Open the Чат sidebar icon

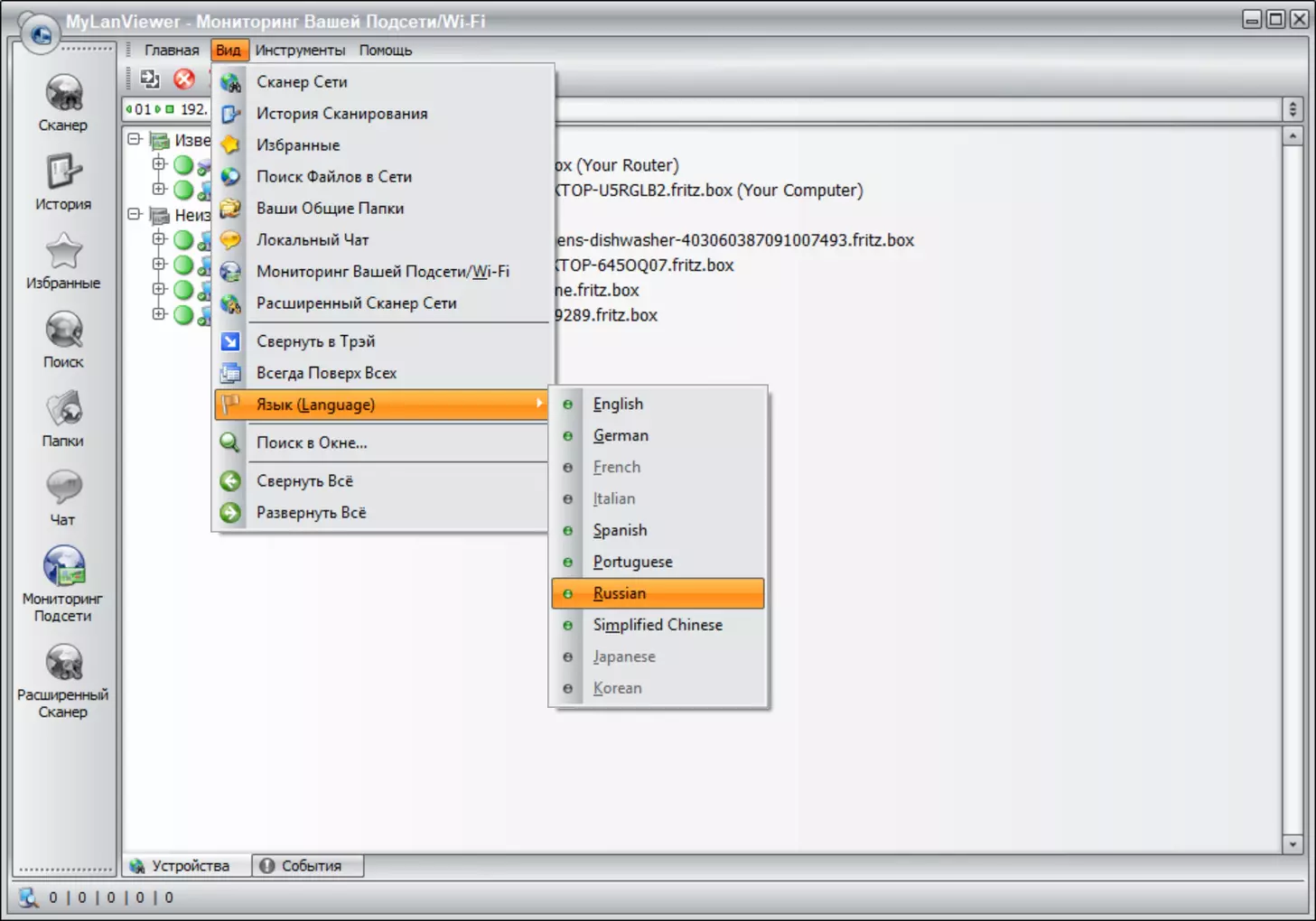[63, 489]
